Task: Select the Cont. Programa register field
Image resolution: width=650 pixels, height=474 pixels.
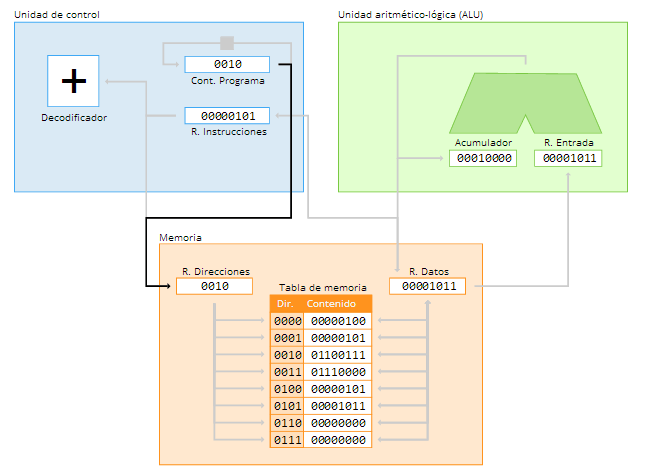Action: coord(227,64)
